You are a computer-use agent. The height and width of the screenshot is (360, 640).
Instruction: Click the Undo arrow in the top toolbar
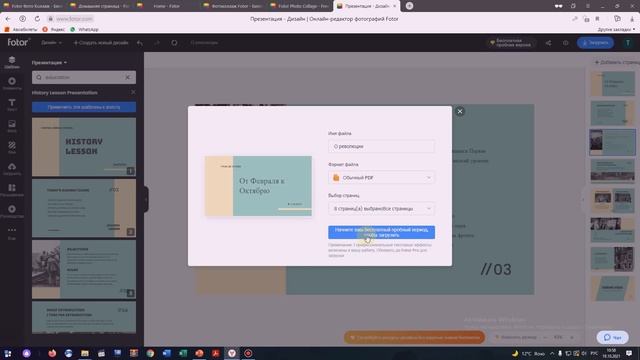140,42
